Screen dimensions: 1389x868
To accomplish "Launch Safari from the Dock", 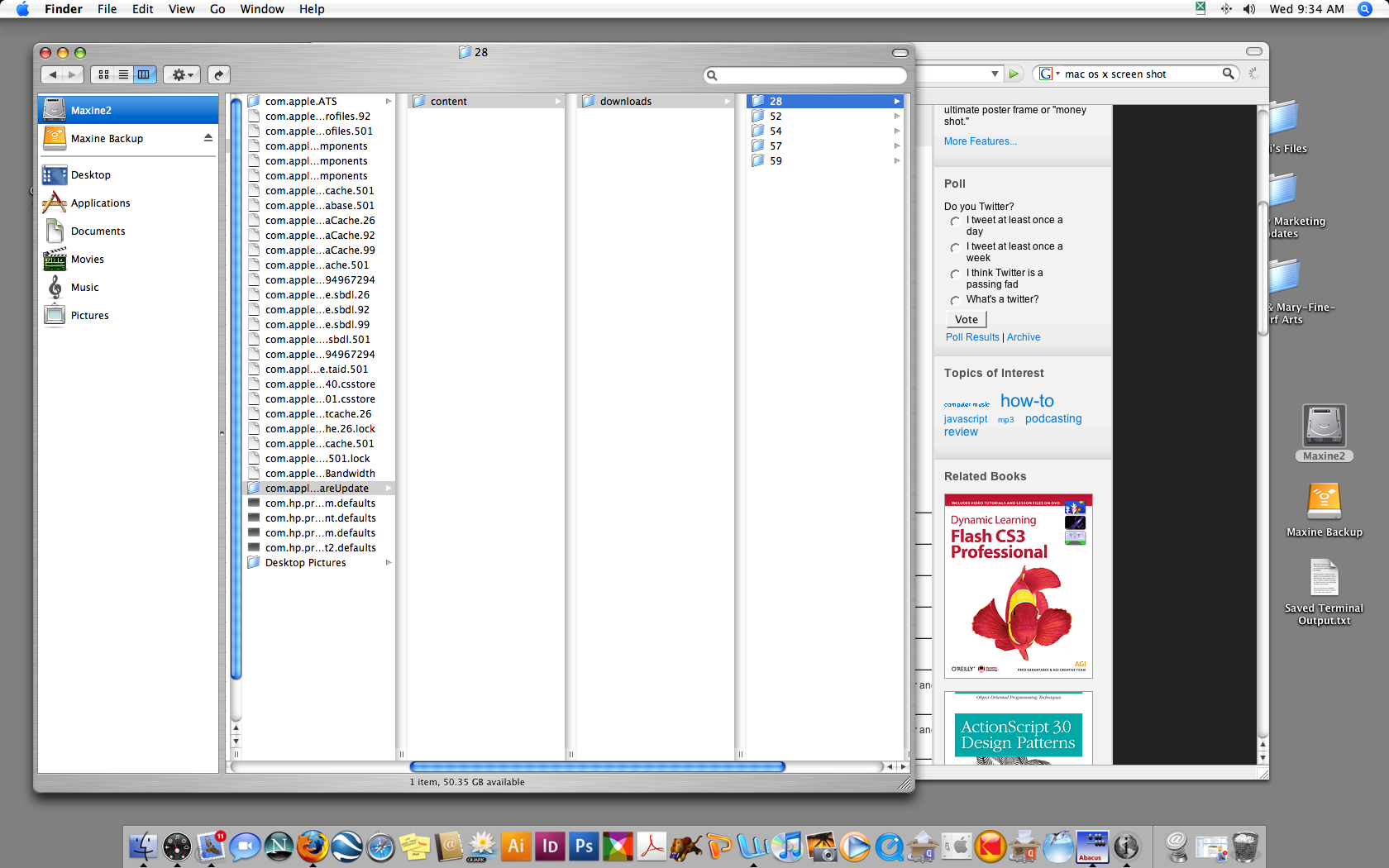I will [x=380, y=846].
